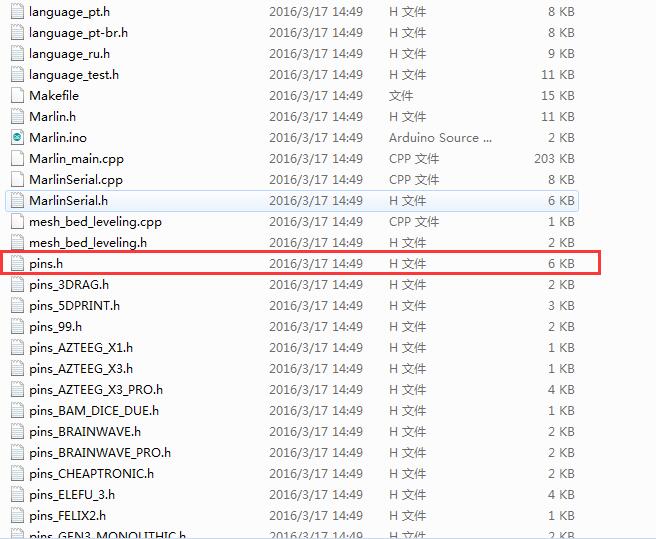Click the 15 KB size of Makefile
This screenshot has height=539, width=656.
point(558,95)
